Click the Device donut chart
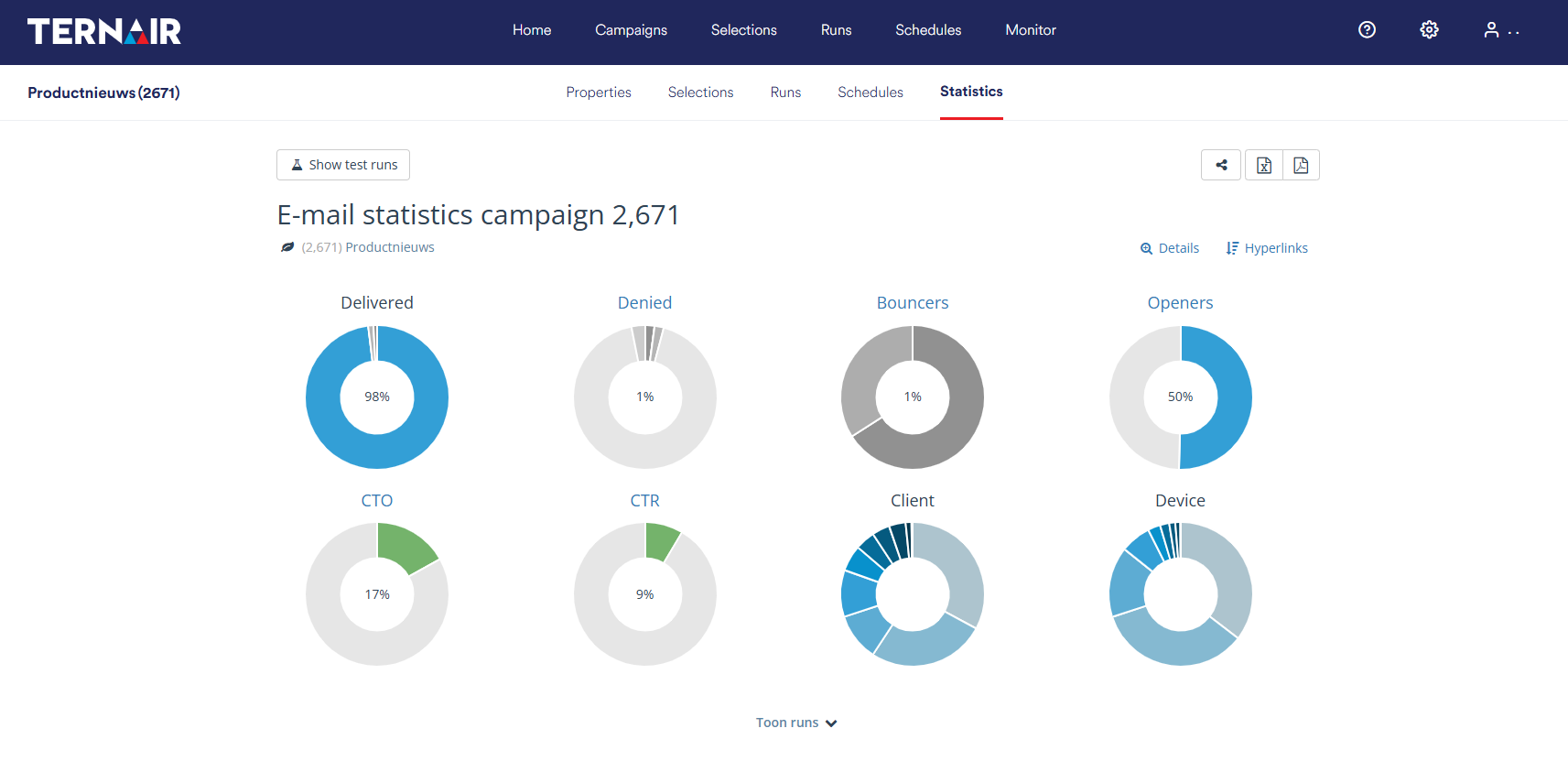Viewport: 1568px width, 761px height. [1181, 594]
